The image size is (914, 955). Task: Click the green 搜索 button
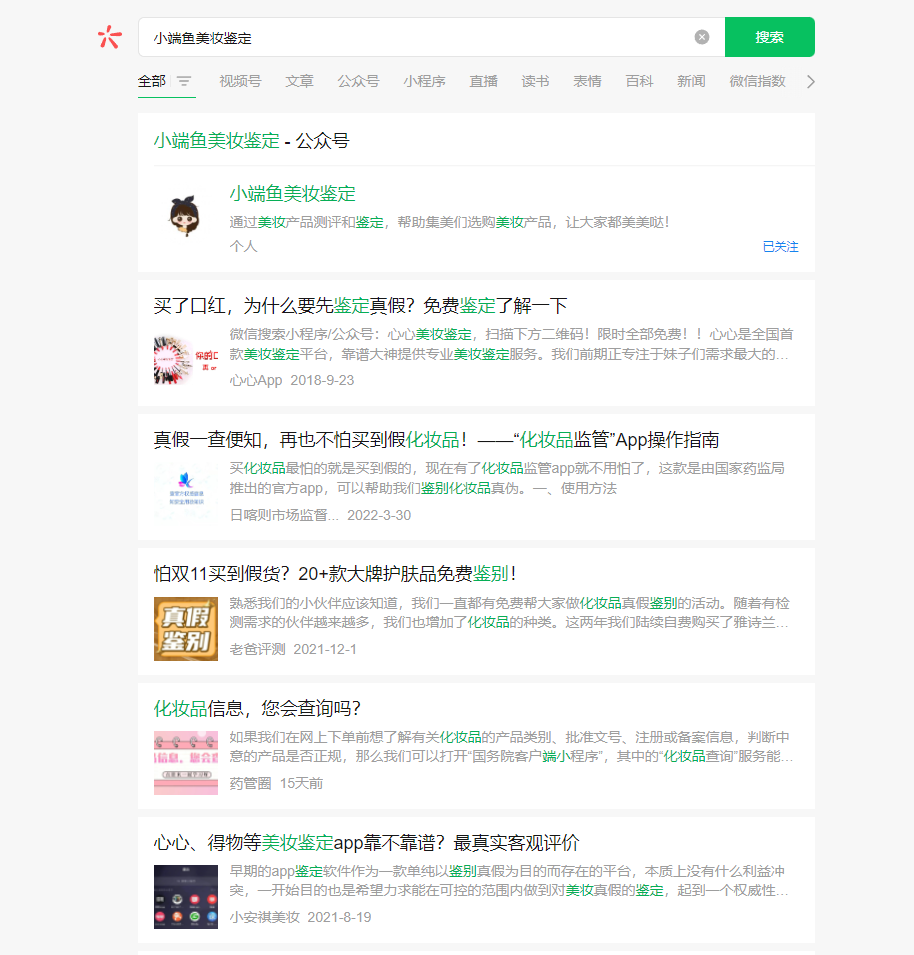[x=770, y=37]
